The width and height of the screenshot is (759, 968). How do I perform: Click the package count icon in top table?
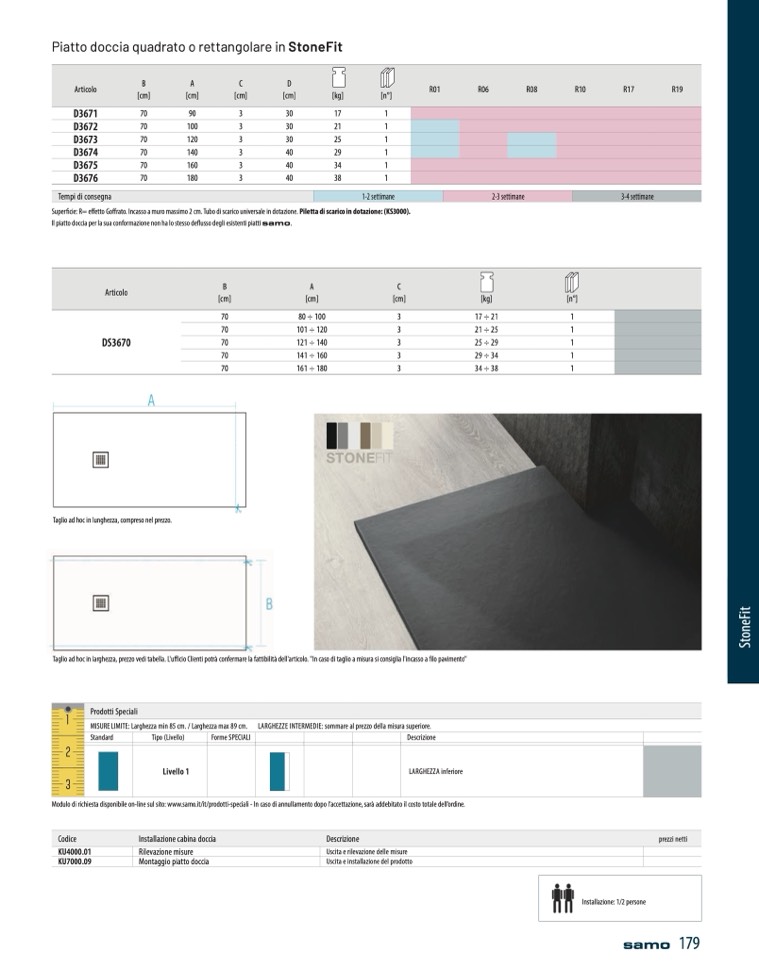click(386, 79)
